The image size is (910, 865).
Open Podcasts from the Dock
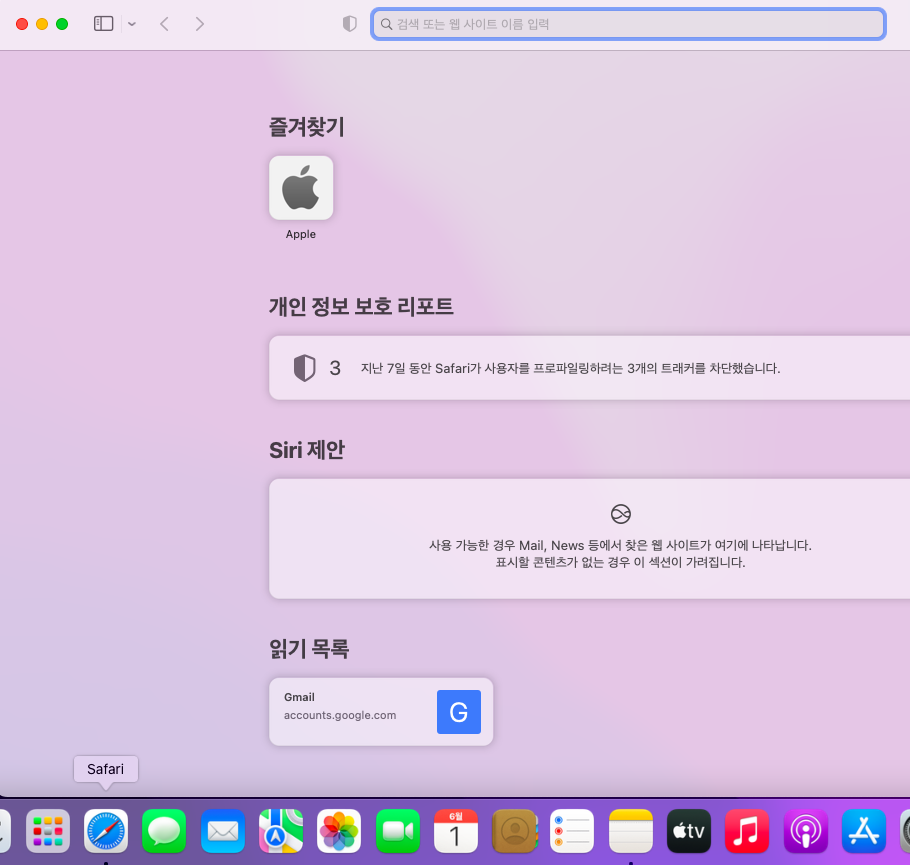(806, 831)
